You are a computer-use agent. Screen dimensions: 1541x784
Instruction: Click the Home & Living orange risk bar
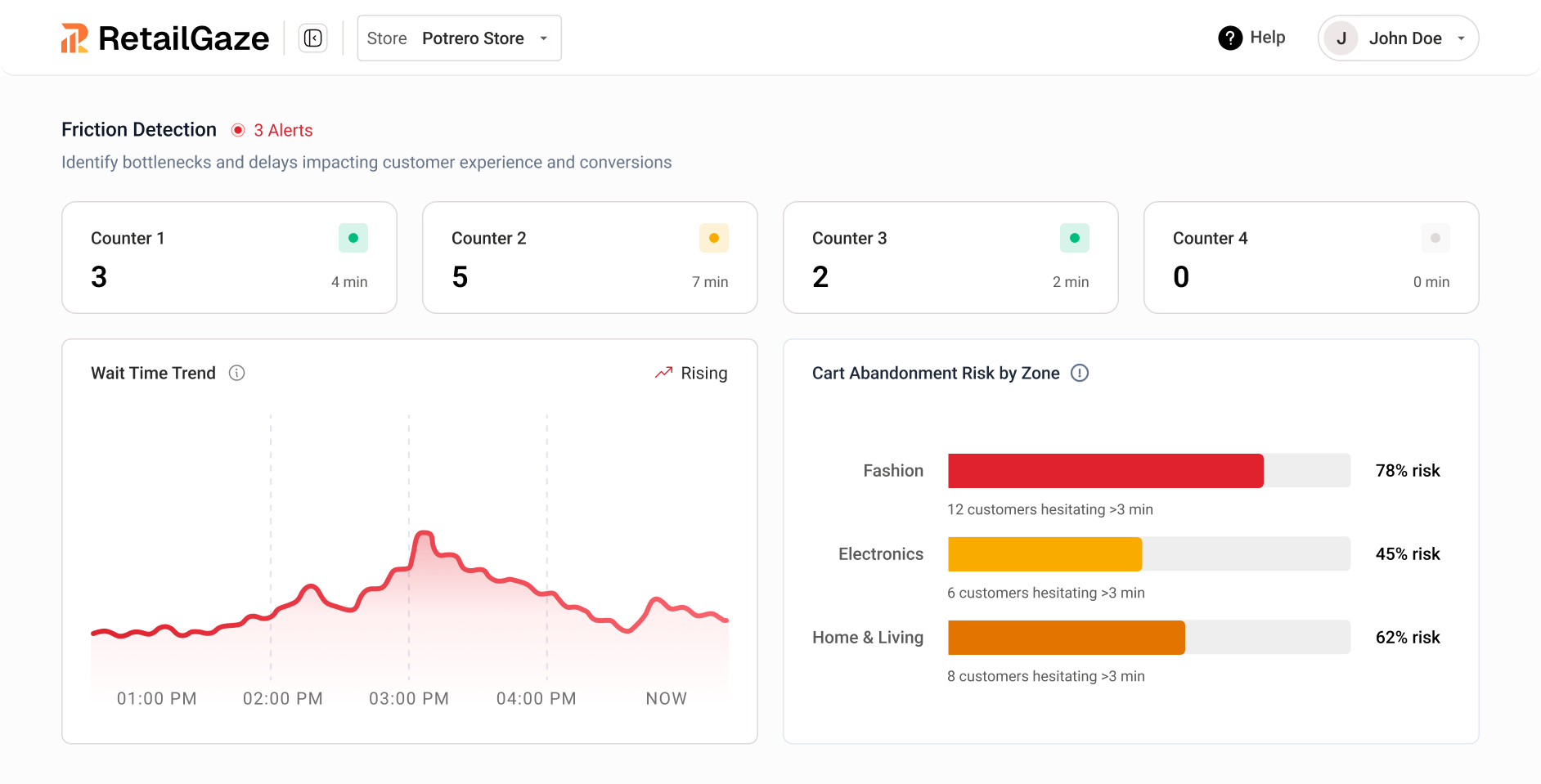tap(1067, 638)
